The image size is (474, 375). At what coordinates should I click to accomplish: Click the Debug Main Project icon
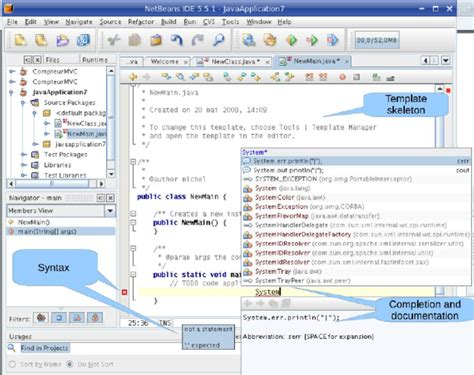(x=312, y=40)
